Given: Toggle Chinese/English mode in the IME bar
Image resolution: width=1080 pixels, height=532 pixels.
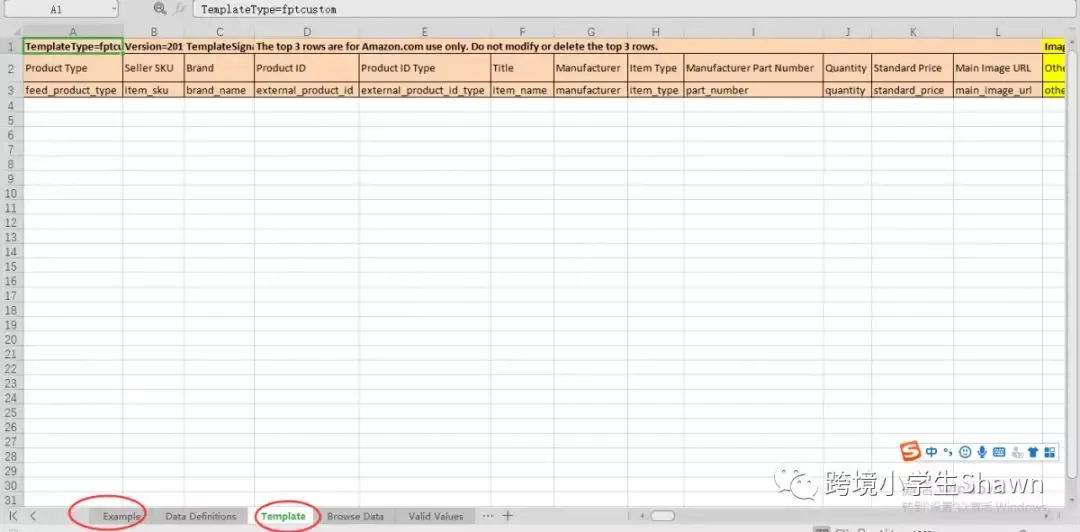Looking at the screenshot, I should [931, 452].
